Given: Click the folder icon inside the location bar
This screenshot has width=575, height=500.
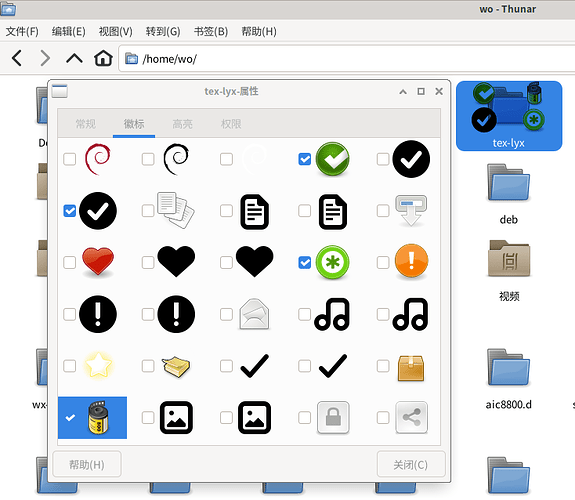Looking at the screenshot, I should click(x=131, y=58).
